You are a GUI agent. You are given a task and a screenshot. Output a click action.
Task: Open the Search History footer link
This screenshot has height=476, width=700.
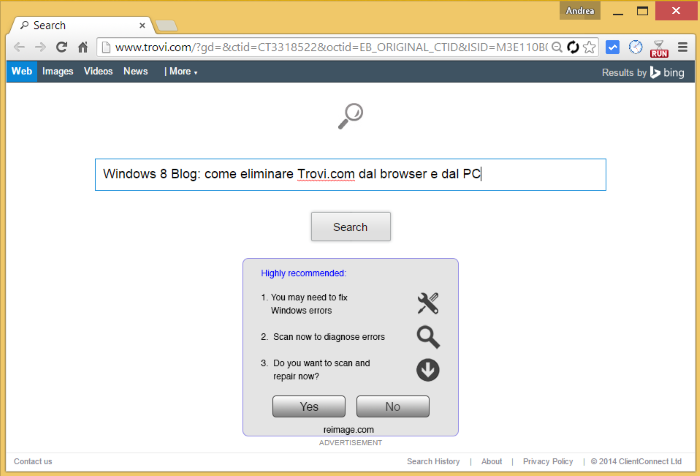click(433, 461)
